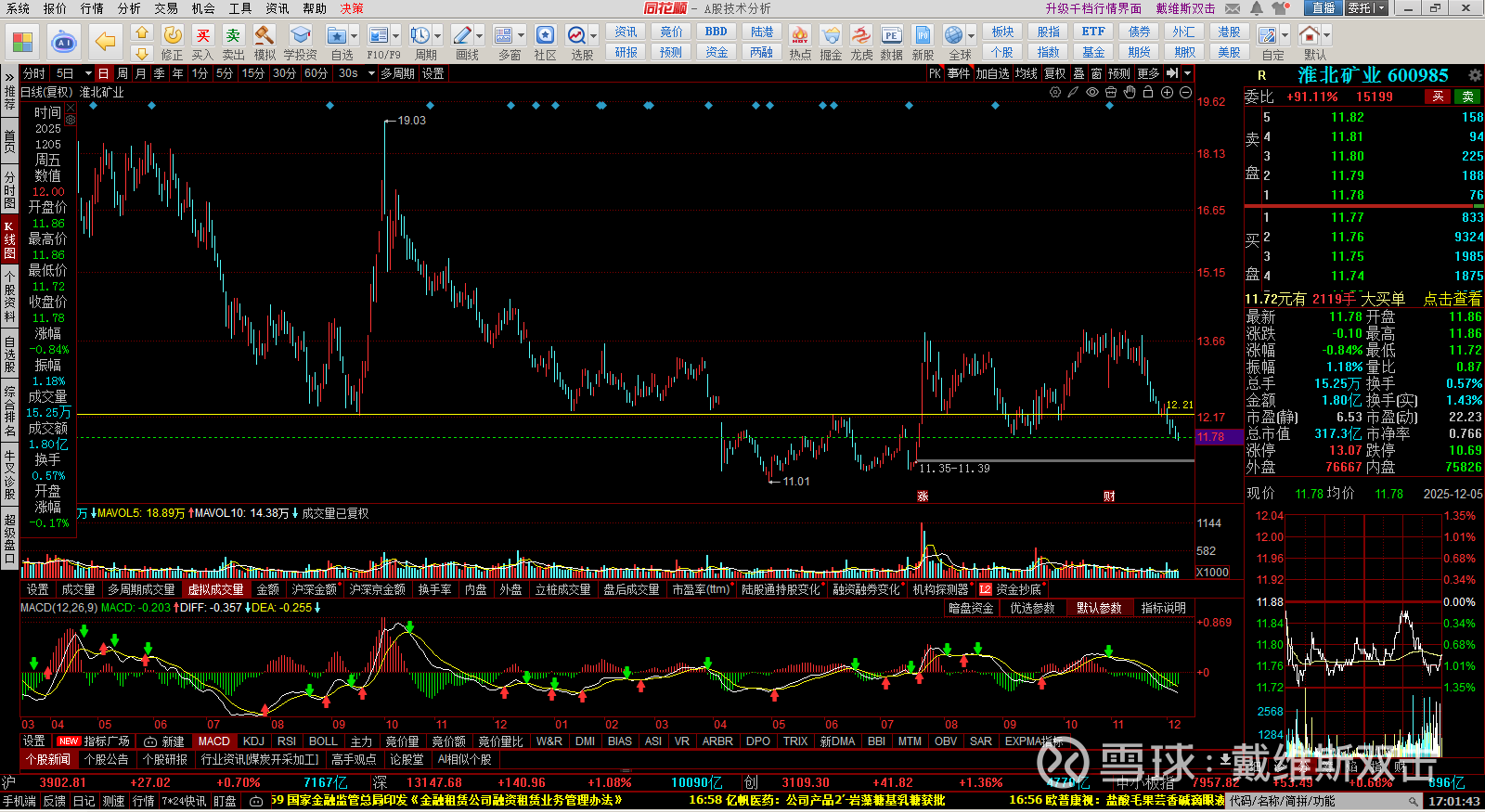Click the 点击查看 large order link
1485x812 pixels.
tap(1453, 299)
